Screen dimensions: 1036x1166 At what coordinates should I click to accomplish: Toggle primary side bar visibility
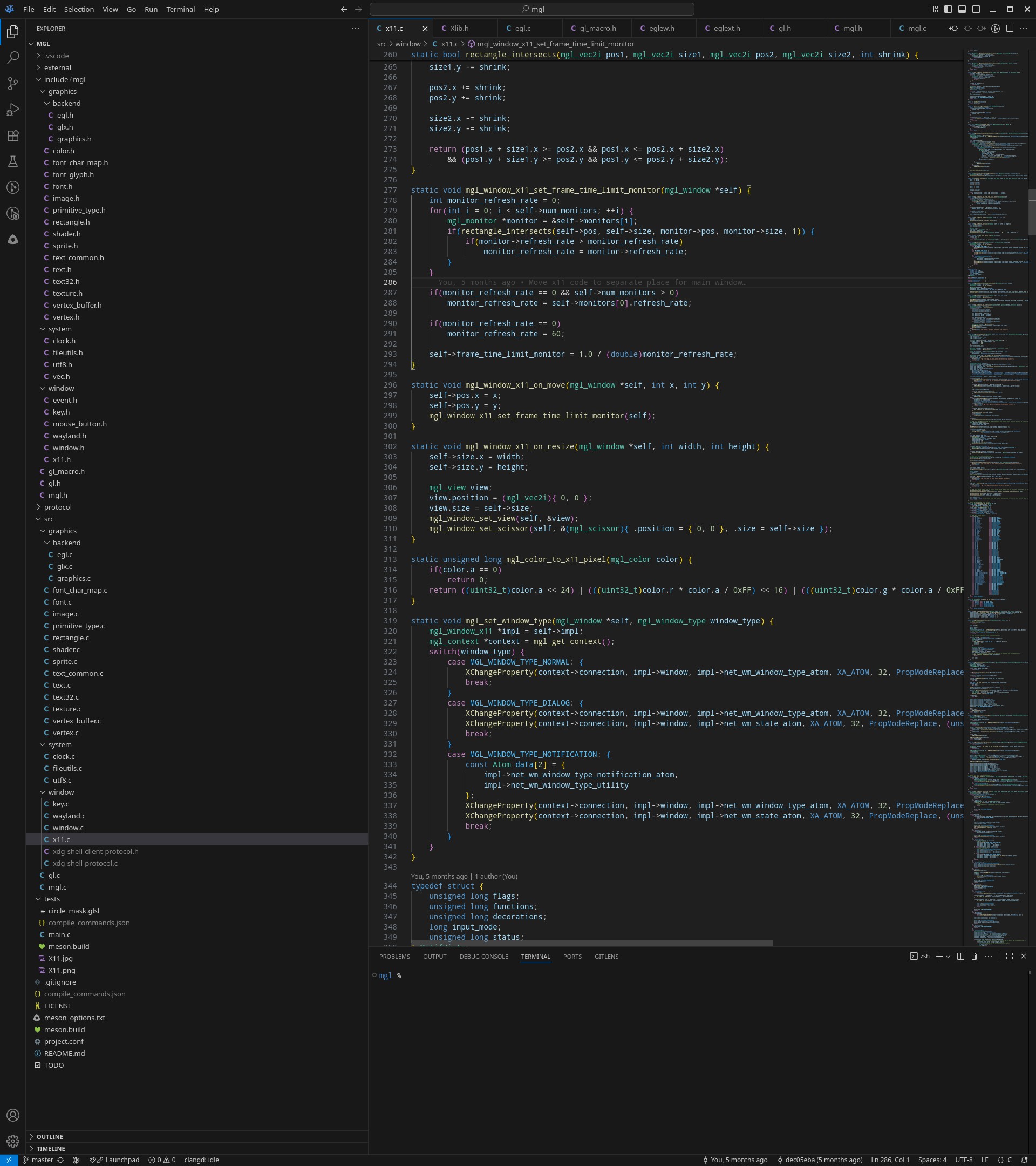[948, 9]
